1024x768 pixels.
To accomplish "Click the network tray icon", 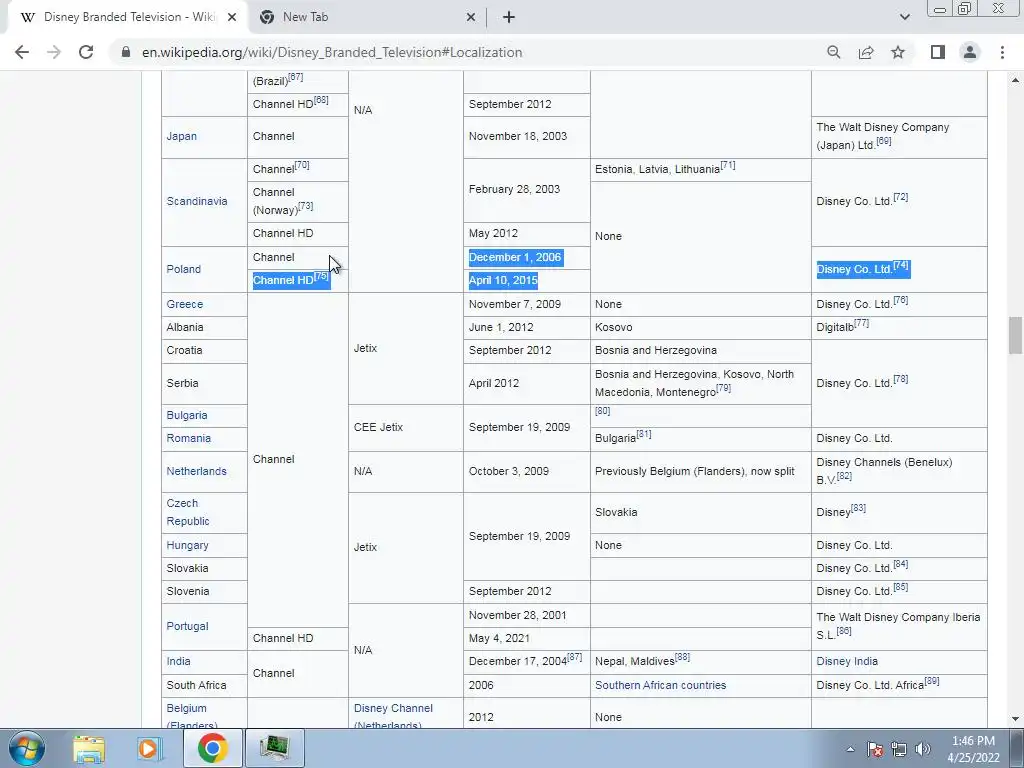I will point(899,750).
